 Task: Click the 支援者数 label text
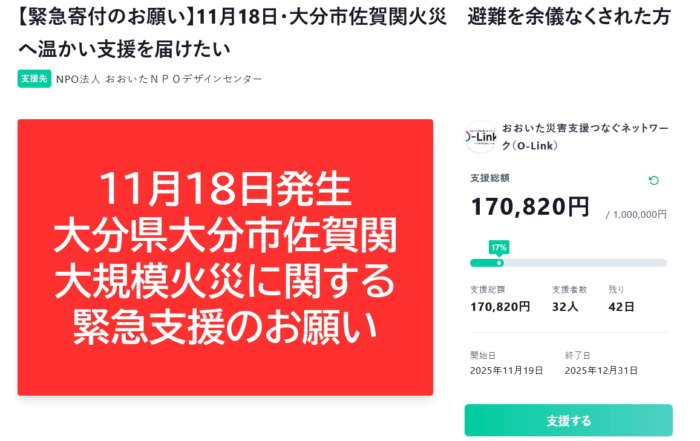coord(569,290)
